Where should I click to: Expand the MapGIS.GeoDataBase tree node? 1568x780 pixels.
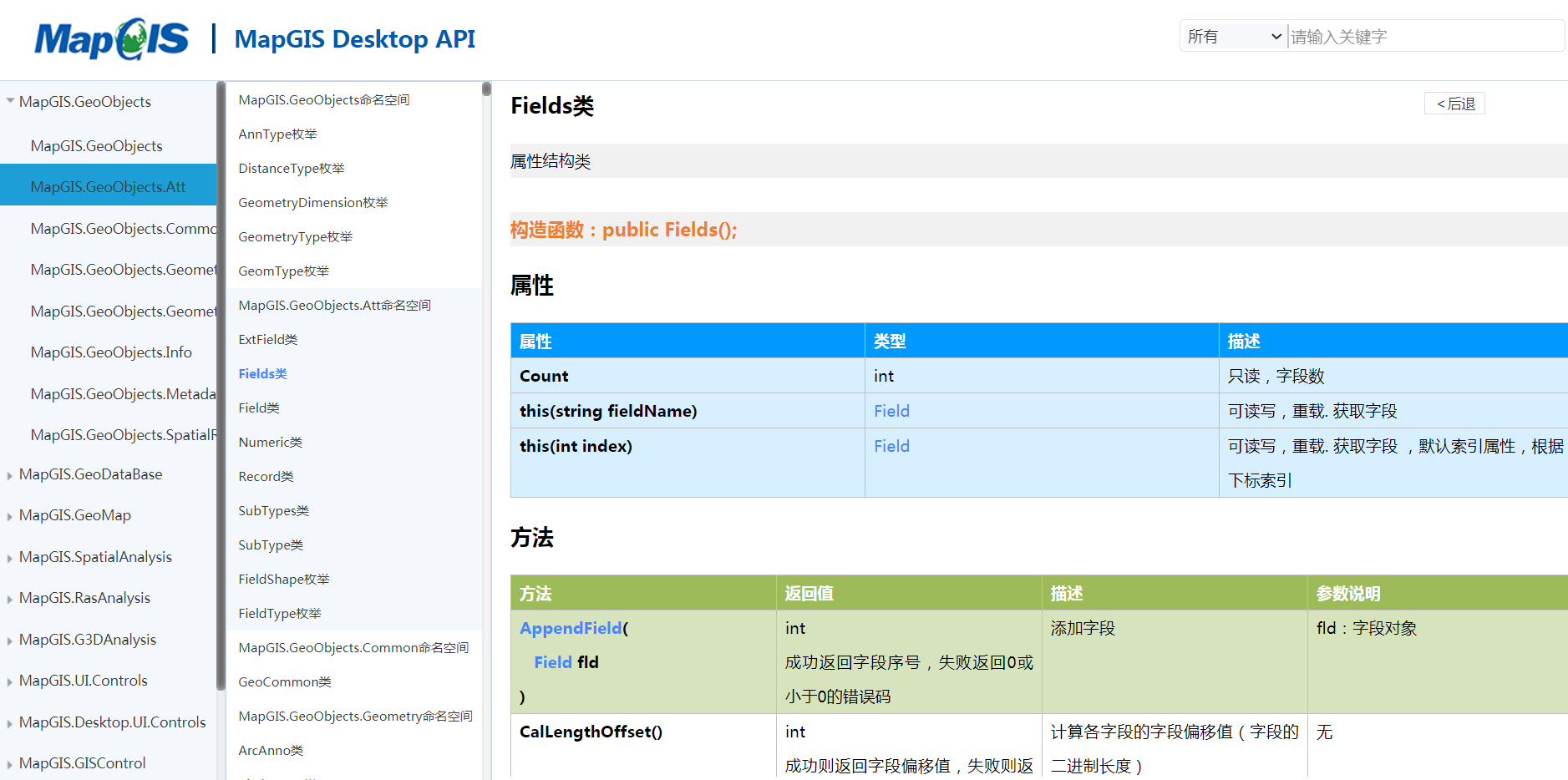(x=10, y=475)
